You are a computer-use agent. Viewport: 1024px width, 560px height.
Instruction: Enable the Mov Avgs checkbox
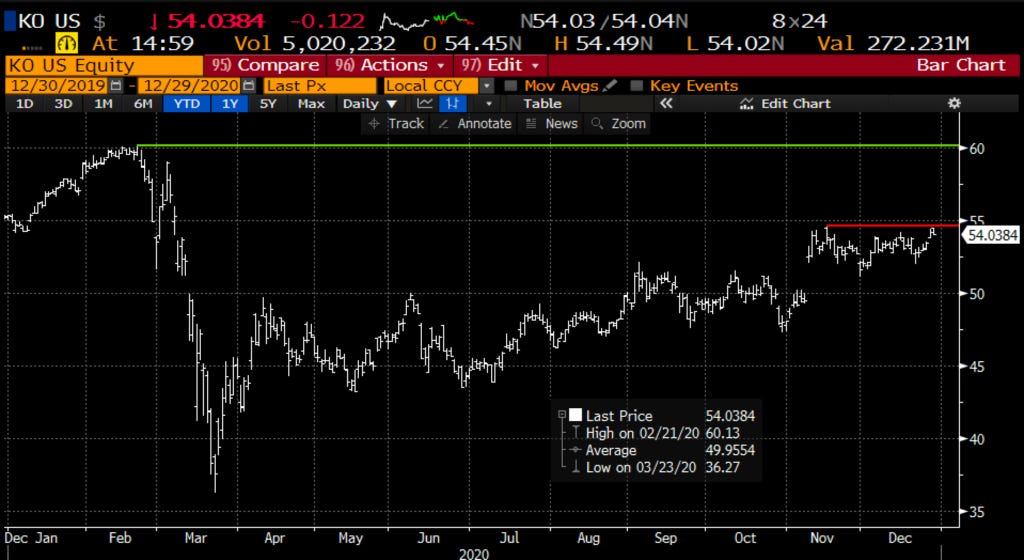(x=511, y=86)
